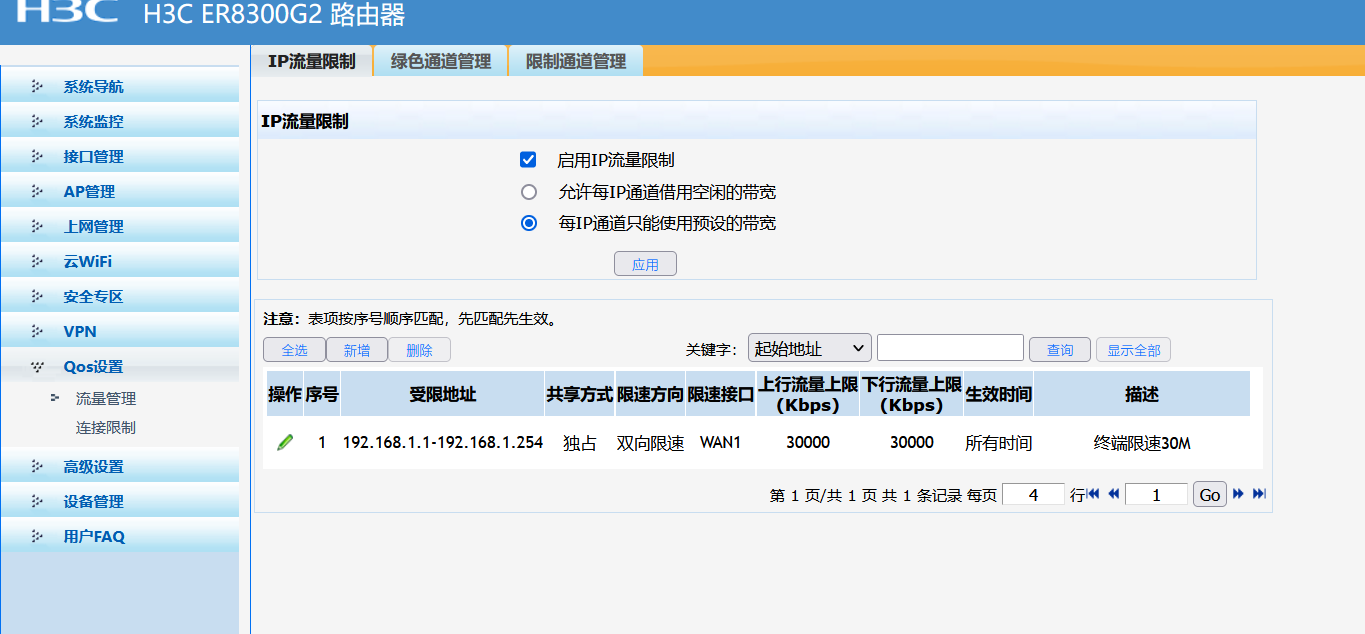Click the arrow icon beside 高级设置
Screen dimensions: 1365x634
click(38, 466)
